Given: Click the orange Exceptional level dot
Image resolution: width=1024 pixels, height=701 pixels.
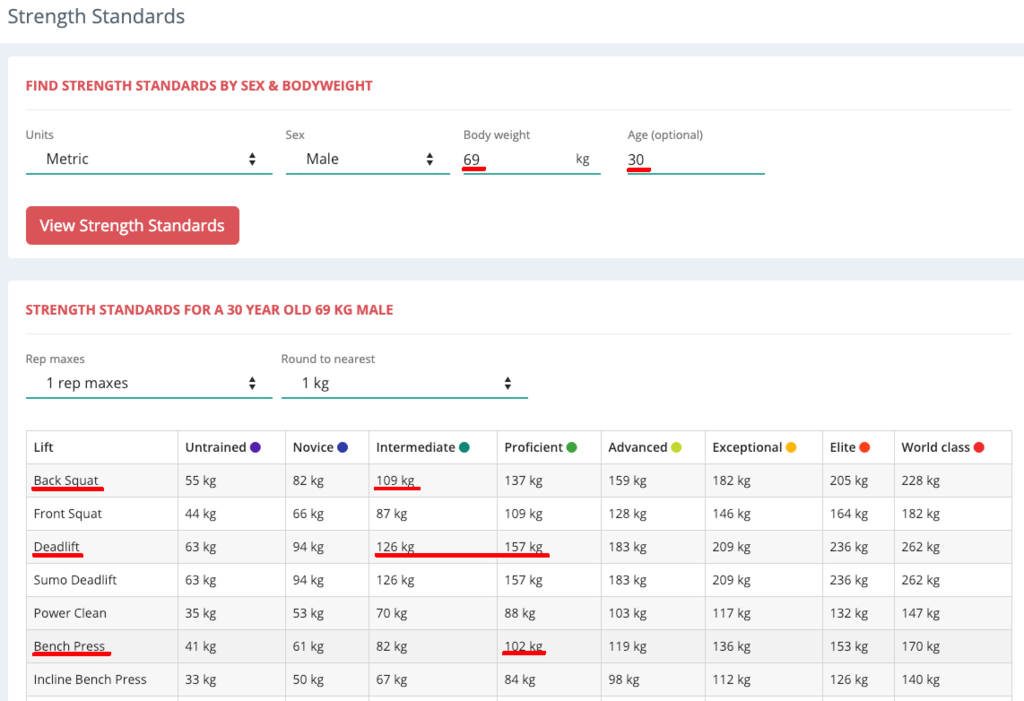Looking at the screenshot, I should (791, 448).
